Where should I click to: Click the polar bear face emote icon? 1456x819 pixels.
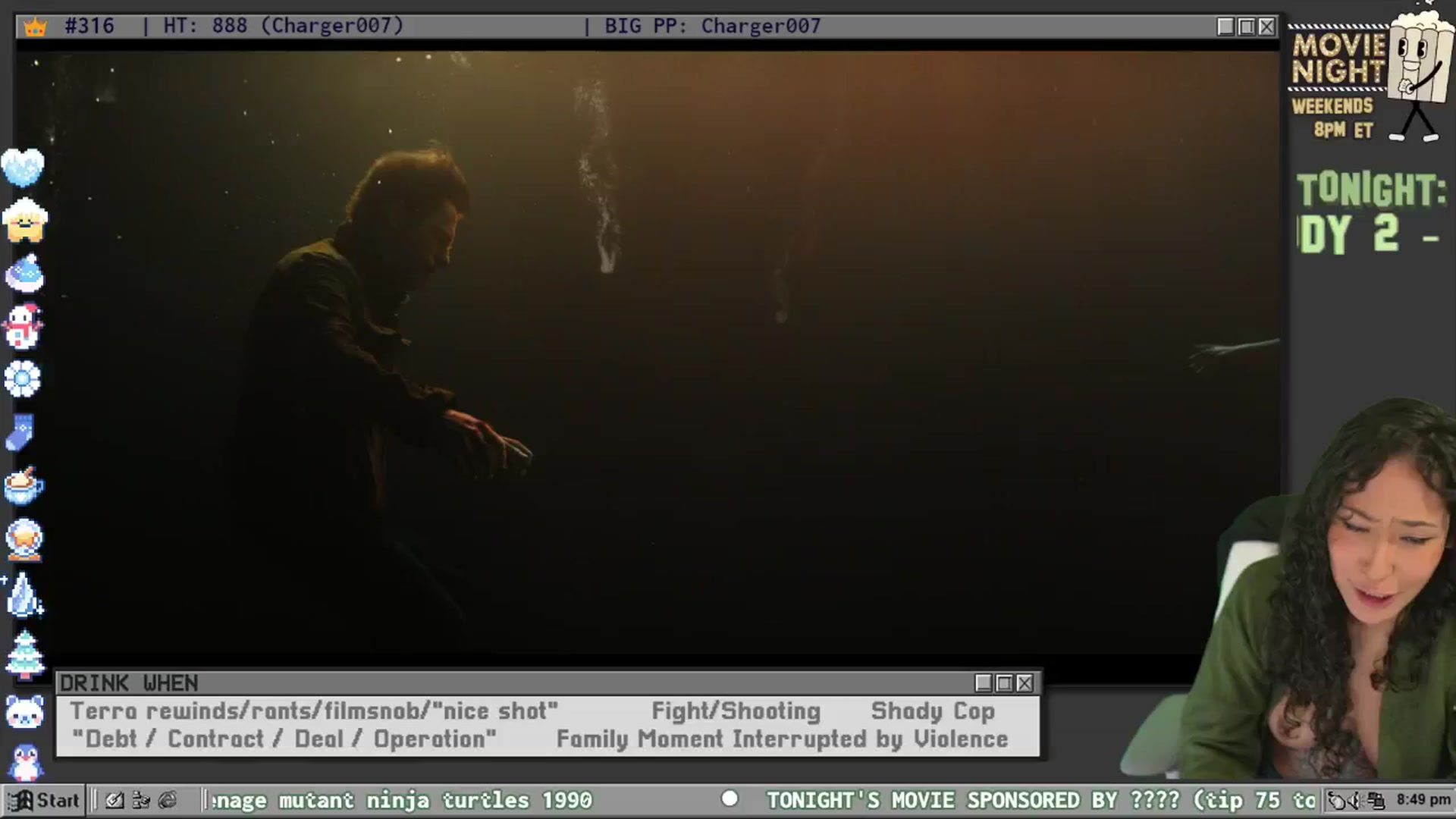click(x=24, y=711)
